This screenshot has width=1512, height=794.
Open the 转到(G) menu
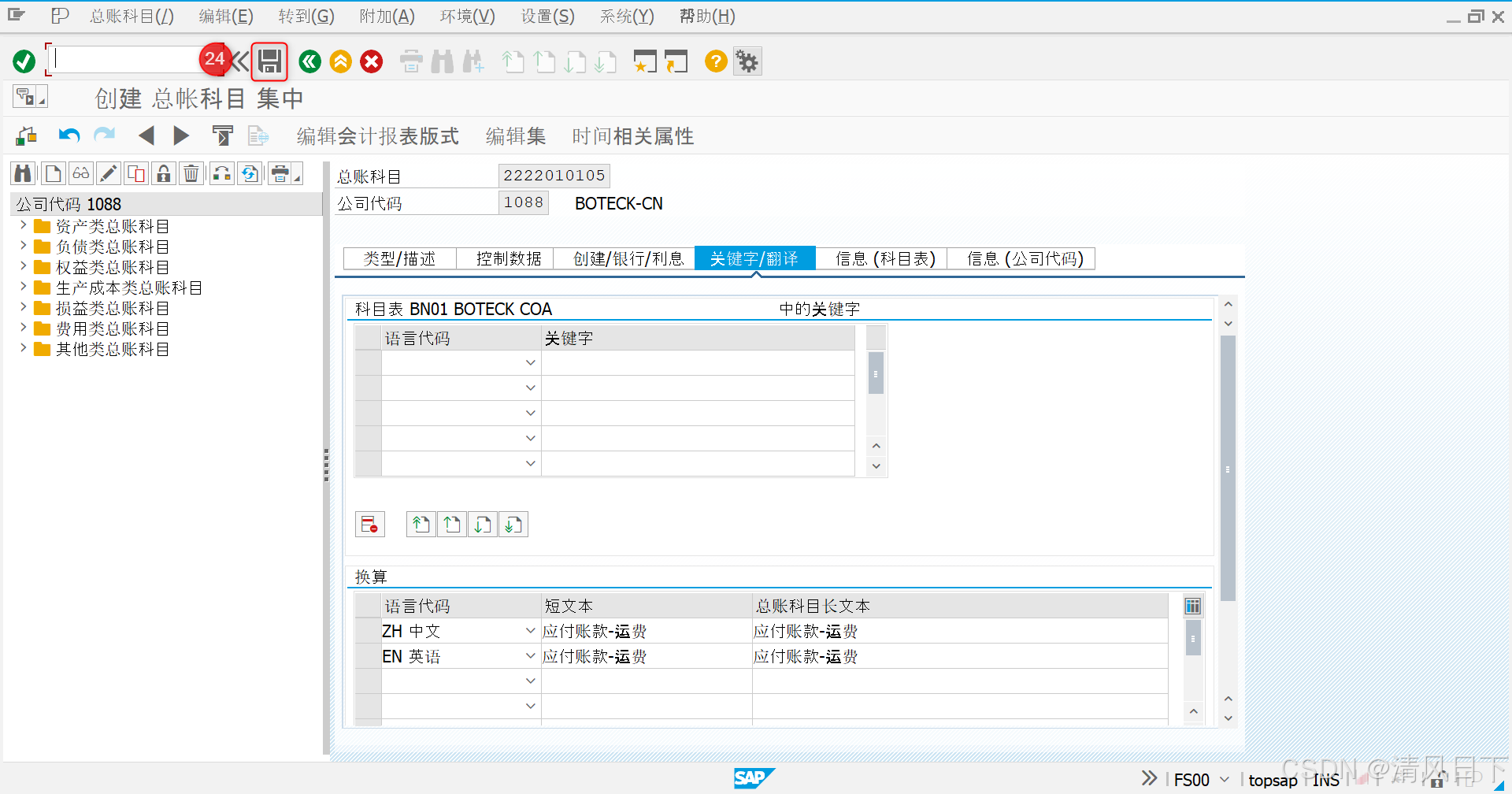point(306,17)
